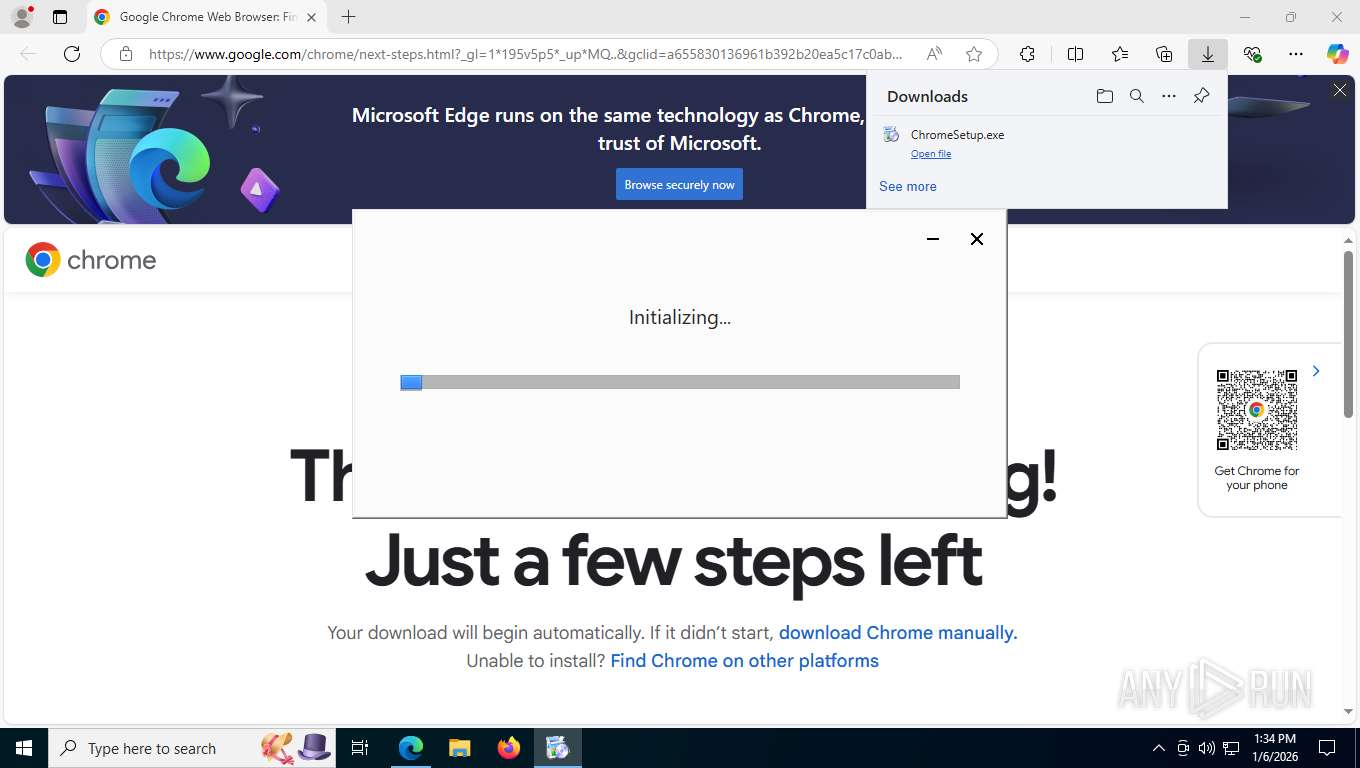Open Favorites list icon
1360x768 pixels.
(1120, 54)
